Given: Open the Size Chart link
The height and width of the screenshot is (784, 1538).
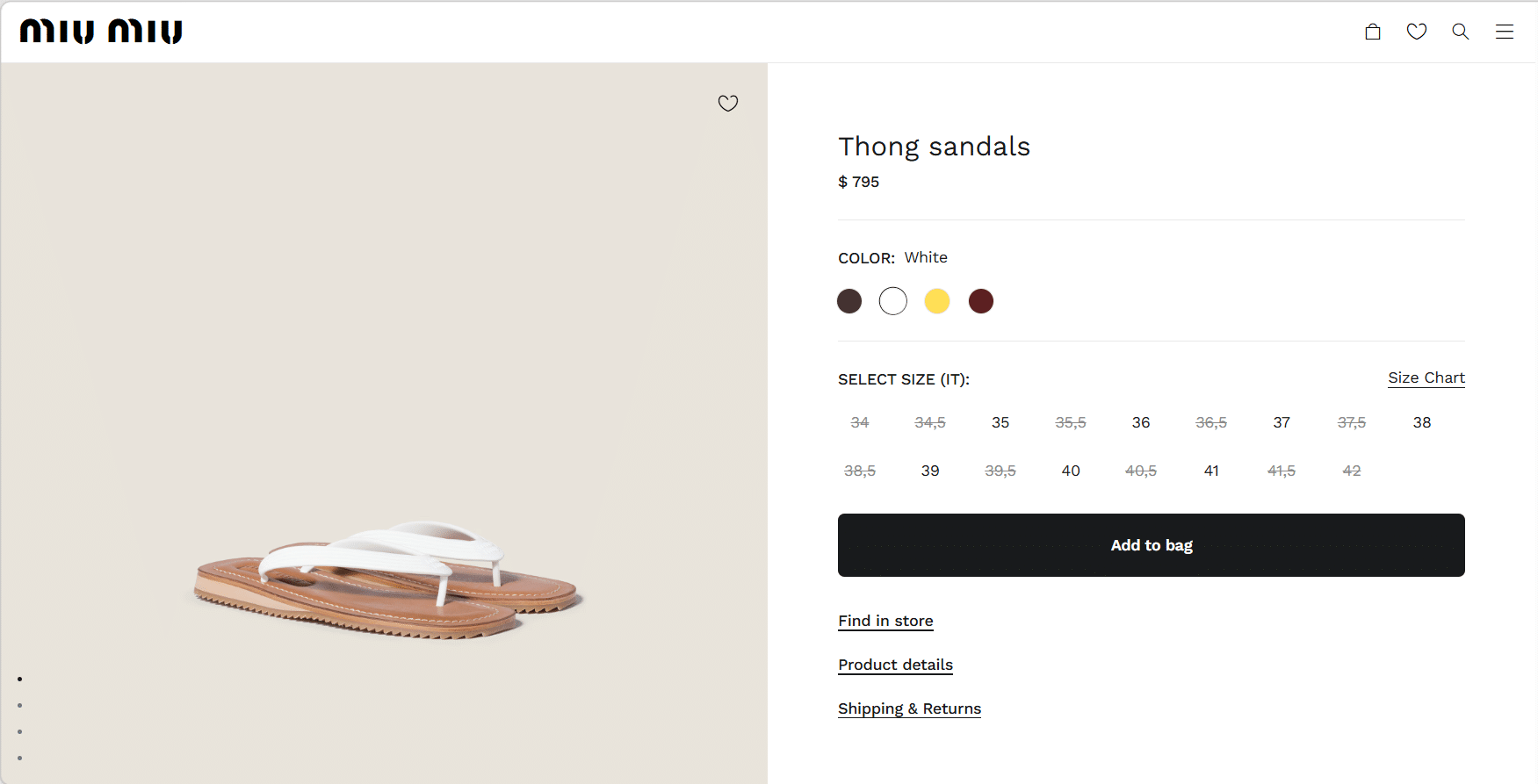Looking at the screenshot, I should pyautogui.click(x=1426, y=378).
